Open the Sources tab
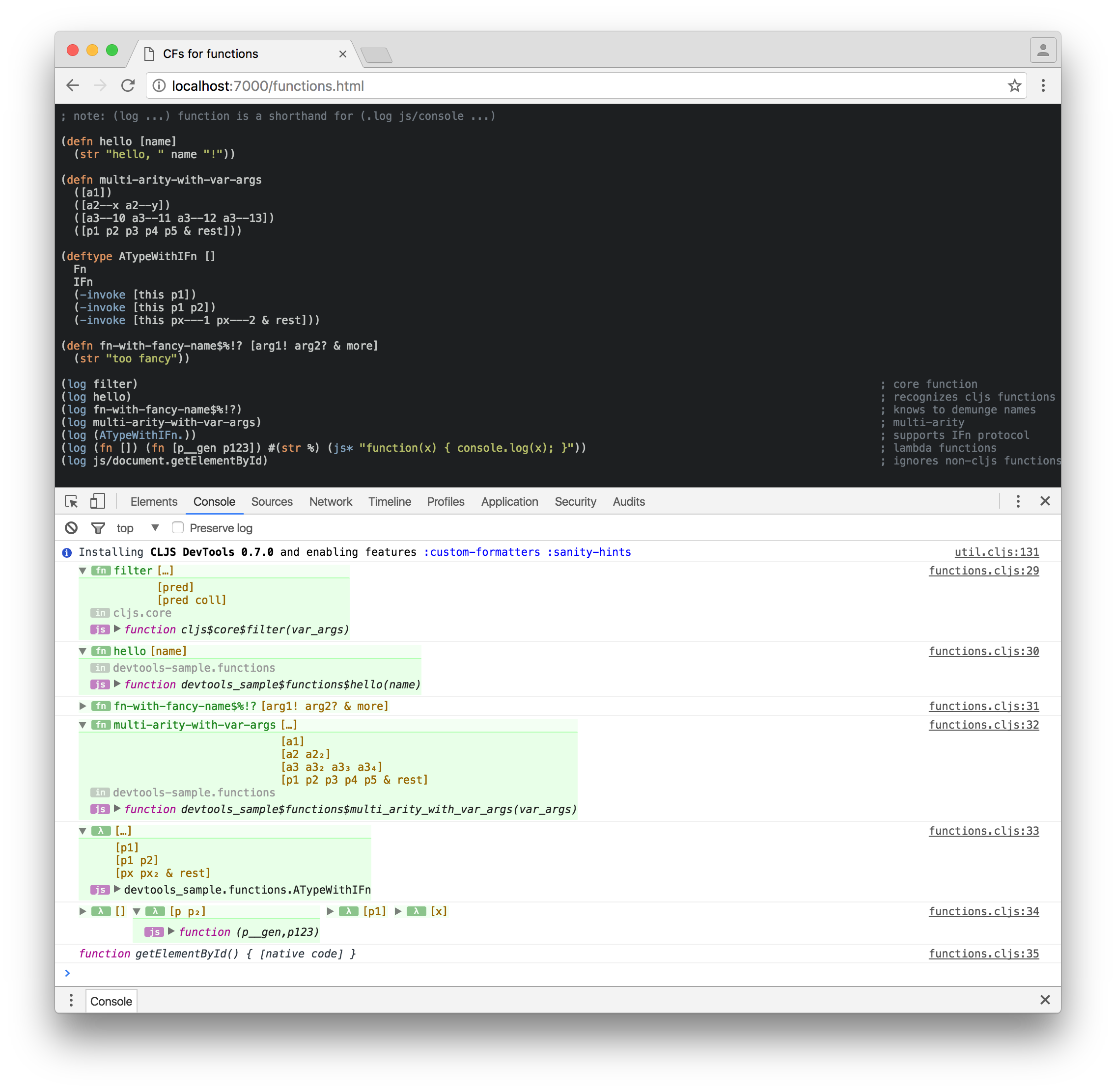This screenshot has height=1092, width=1116. [x=272, y=501]
